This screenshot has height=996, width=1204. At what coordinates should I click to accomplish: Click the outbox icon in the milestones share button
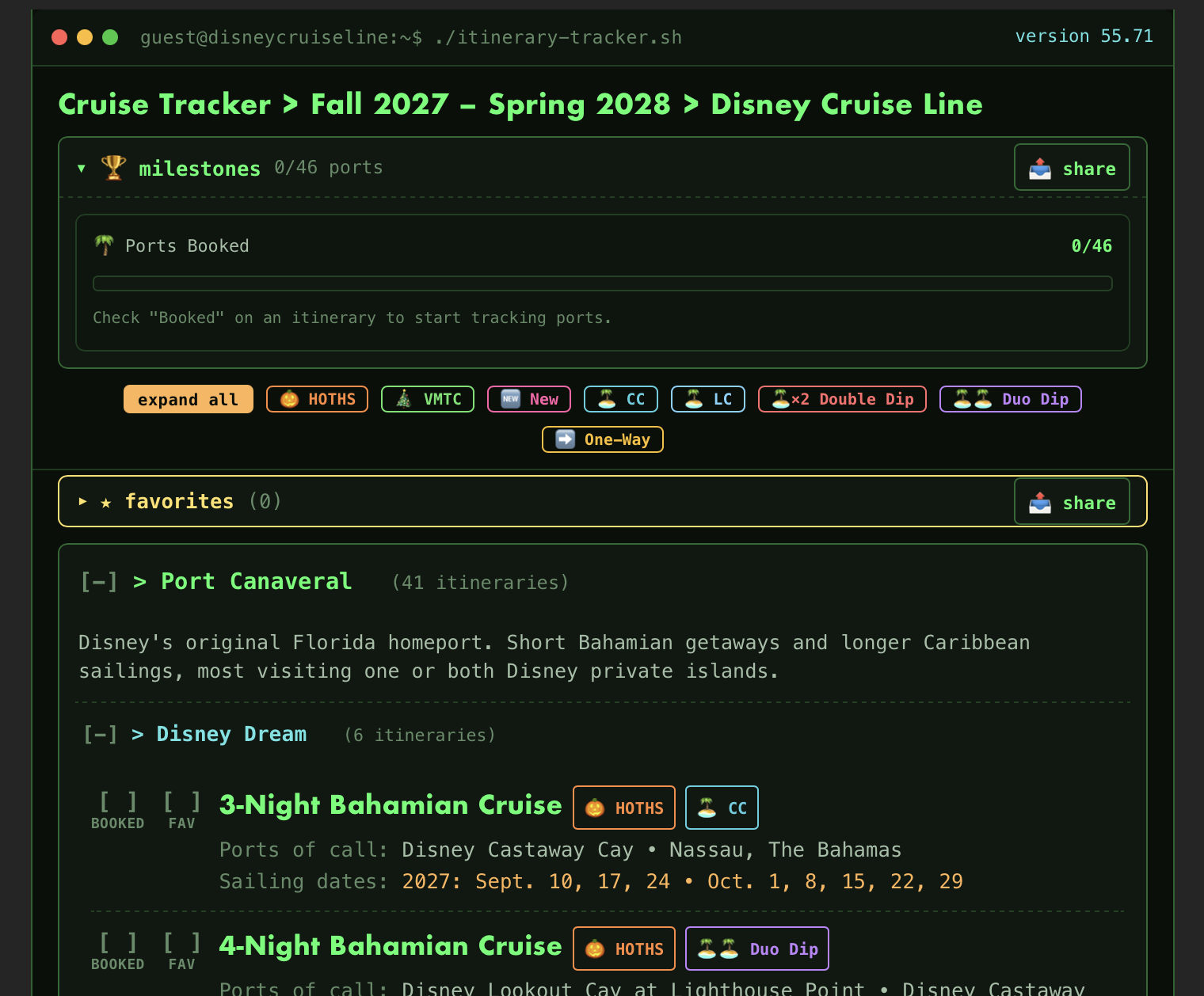point(1040,168)
